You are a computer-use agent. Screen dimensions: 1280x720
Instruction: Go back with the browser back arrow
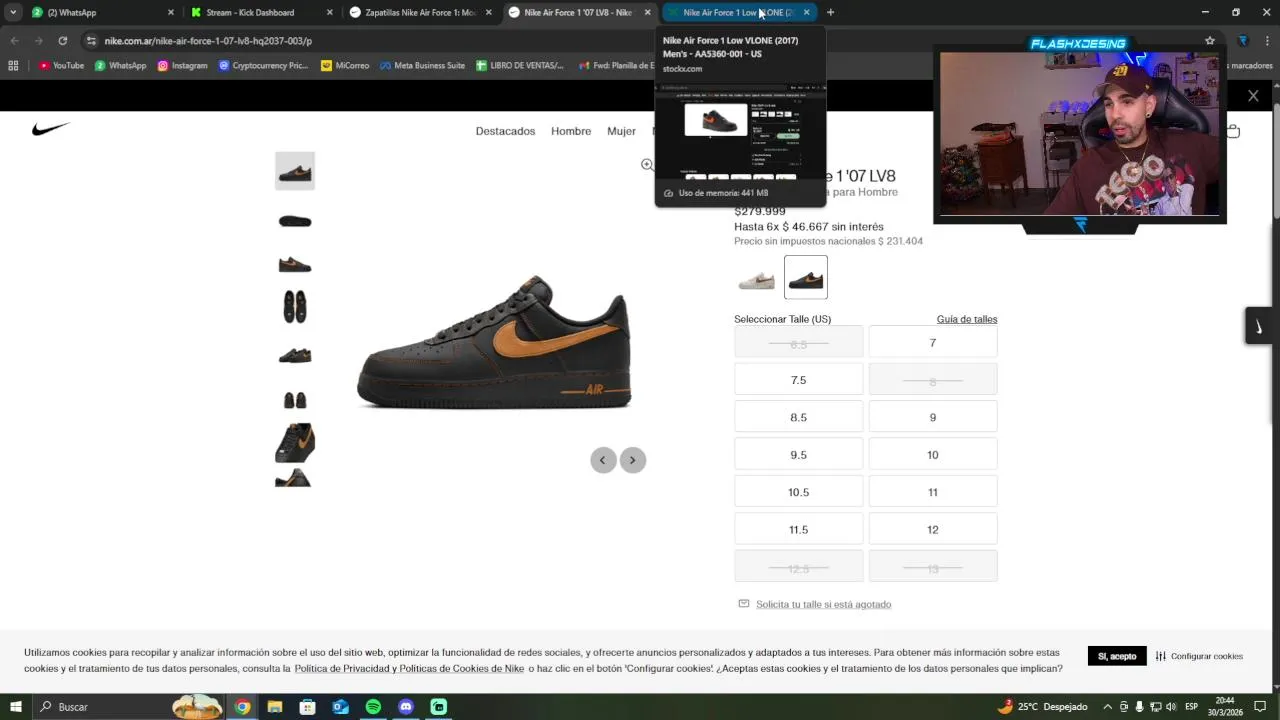point(14,41)
